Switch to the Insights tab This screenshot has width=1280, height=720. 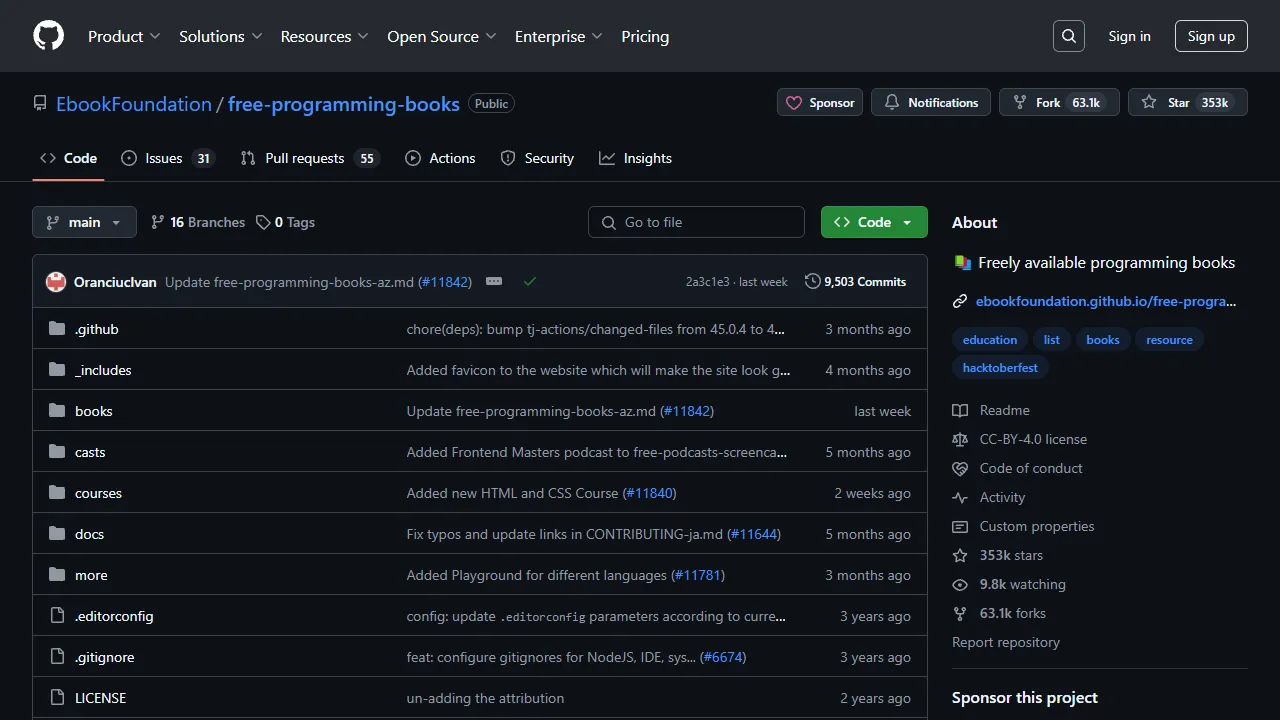coord(635,158)
